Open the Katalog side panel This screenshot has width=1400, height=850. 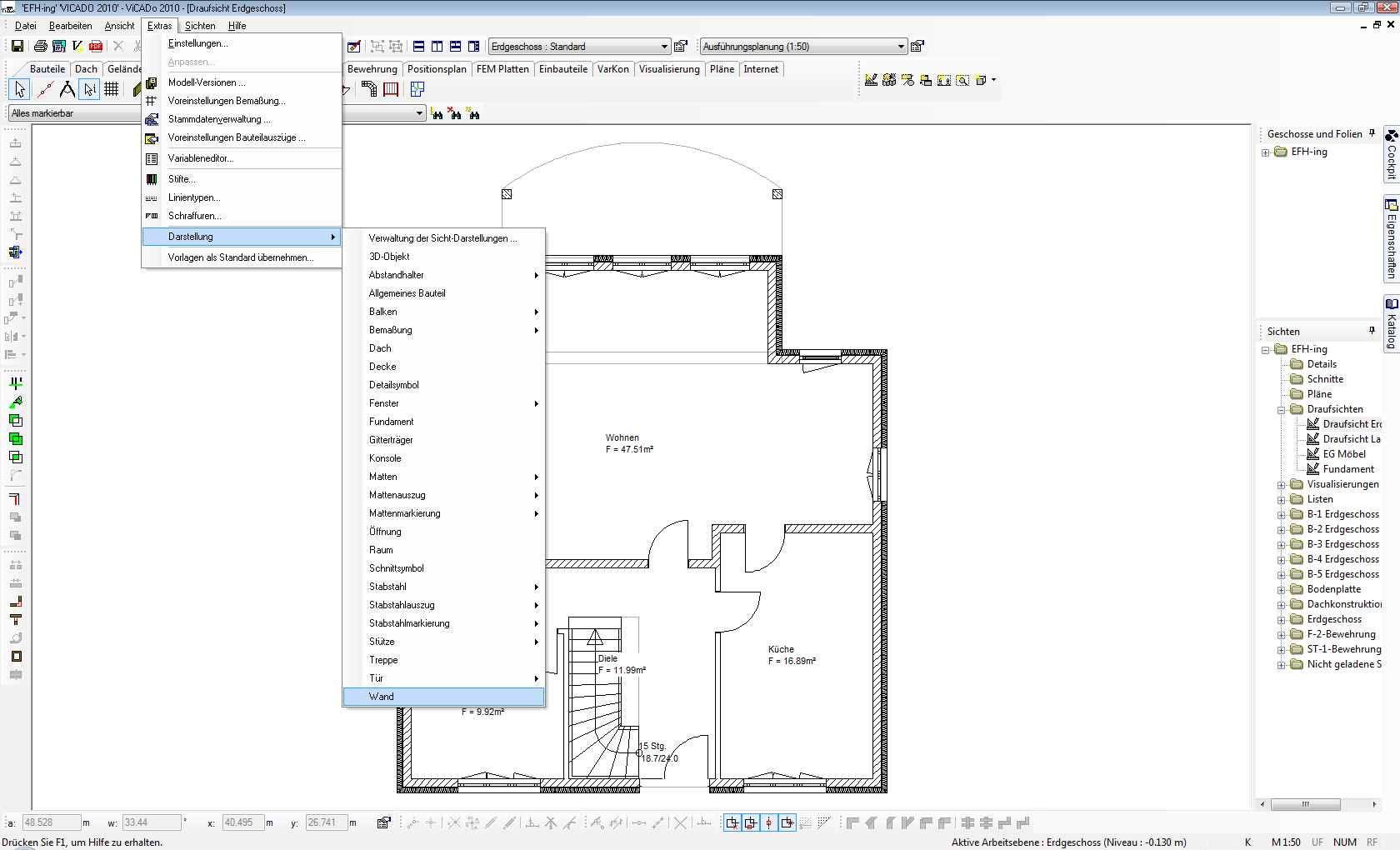pyautogui.click(x=1392, y=324)
